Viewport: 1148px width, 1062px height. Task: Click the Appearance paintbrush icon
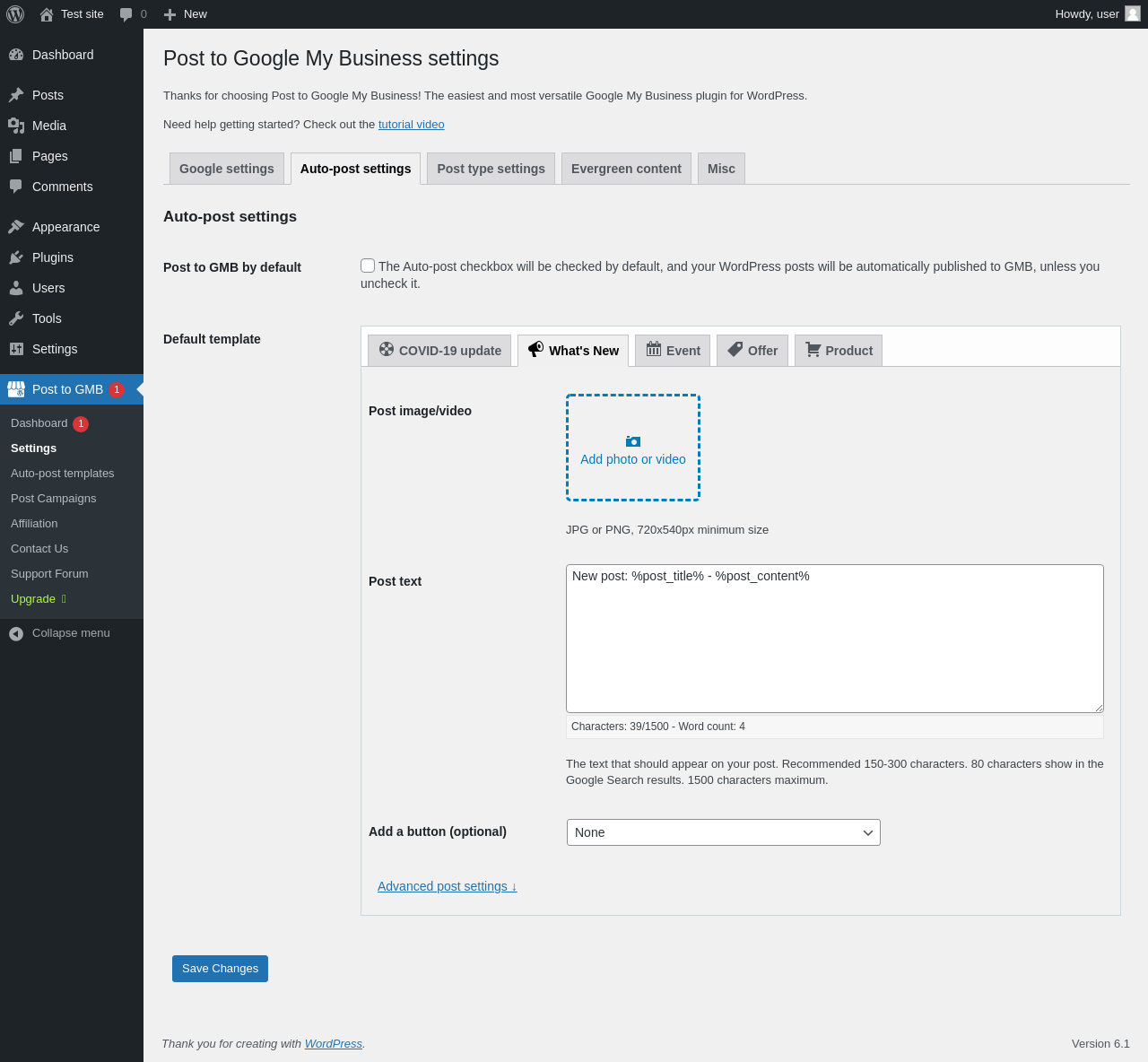pos(16,227)
